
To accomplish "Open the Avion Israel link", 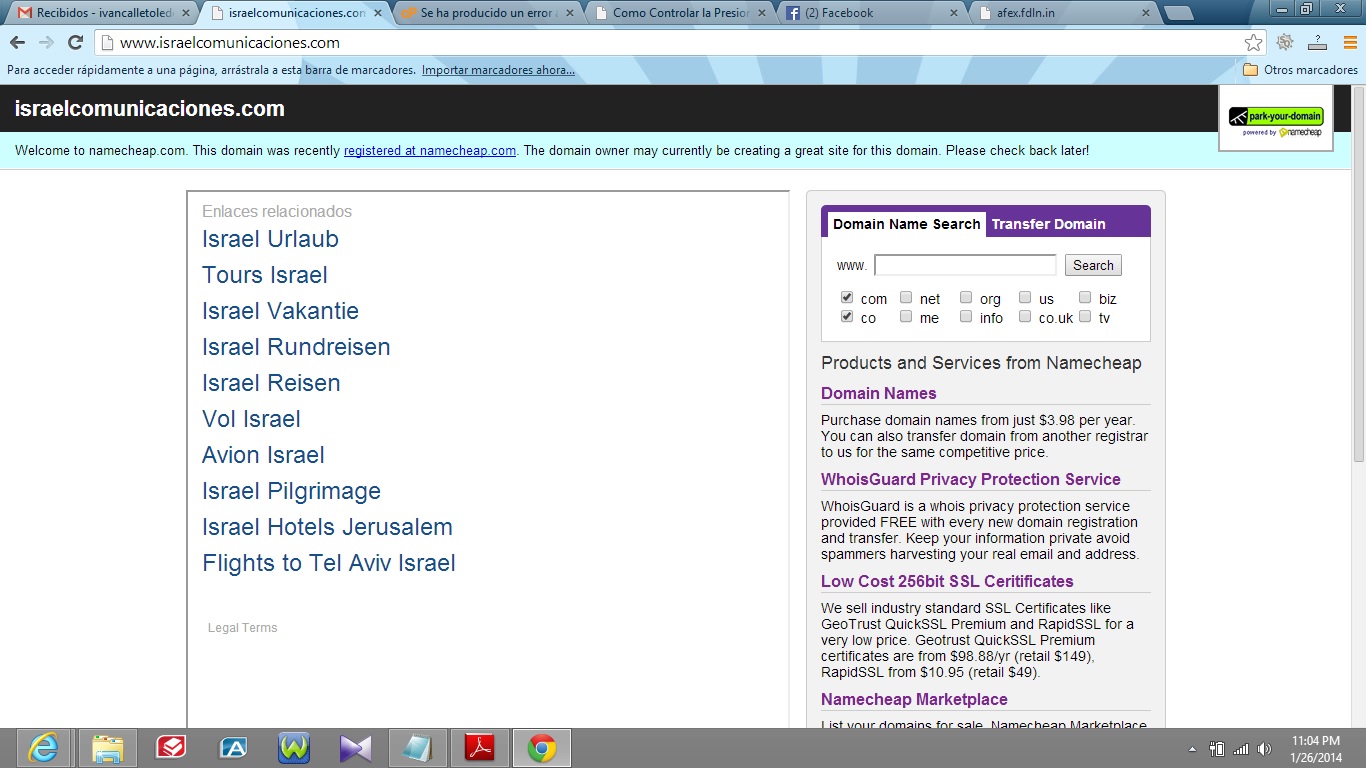I will (x=263, y=455).
